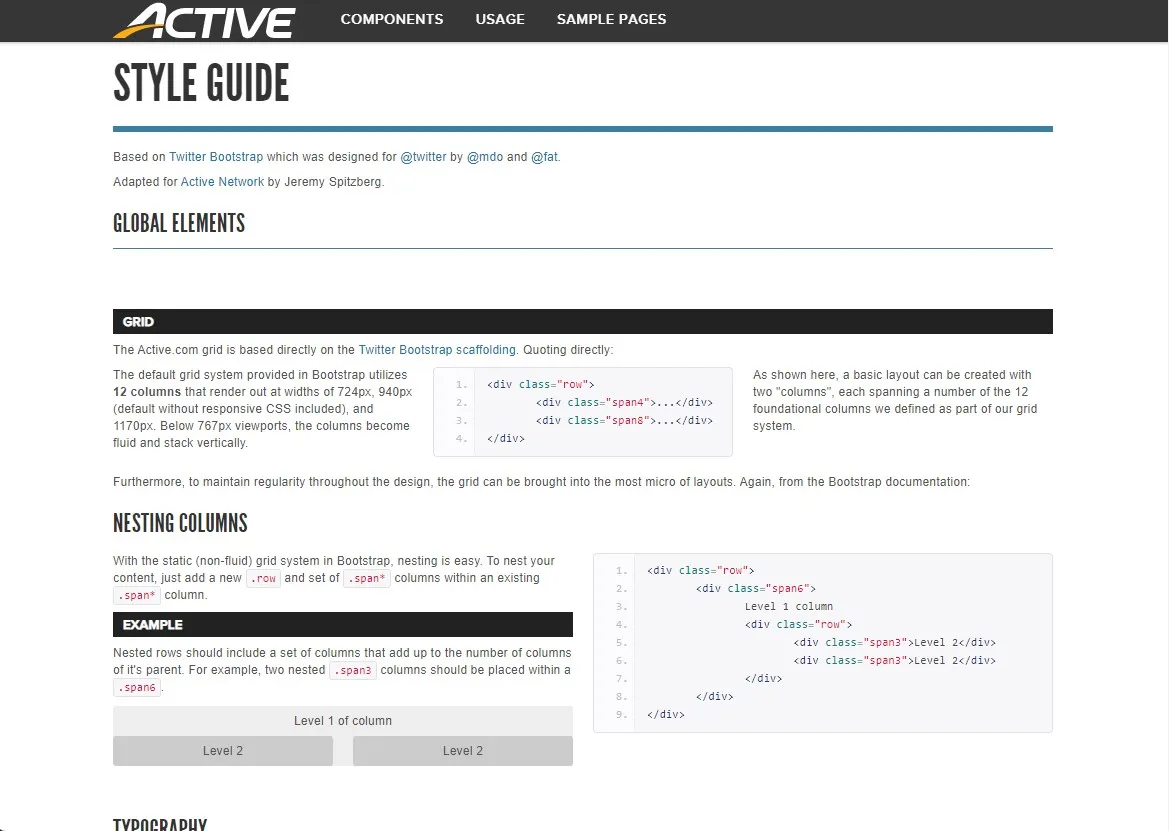The height and width of the screenshot is (831, 1169).
Task: Visit the @fat link
Action: point(544,157)
